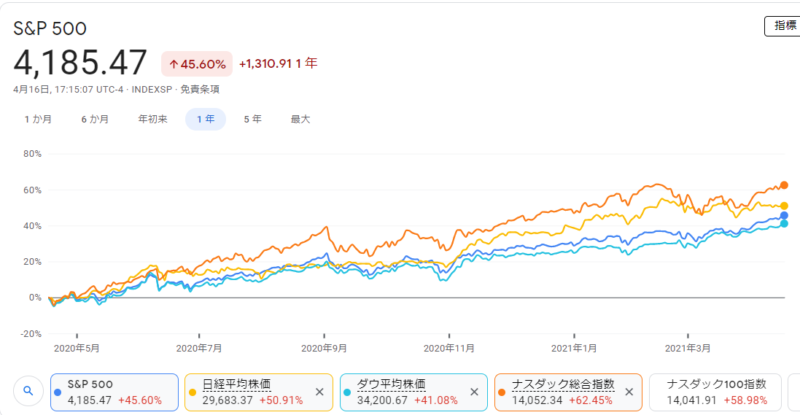
Task: Click the 2020年5月 axis label
Action: pos(77,349)
